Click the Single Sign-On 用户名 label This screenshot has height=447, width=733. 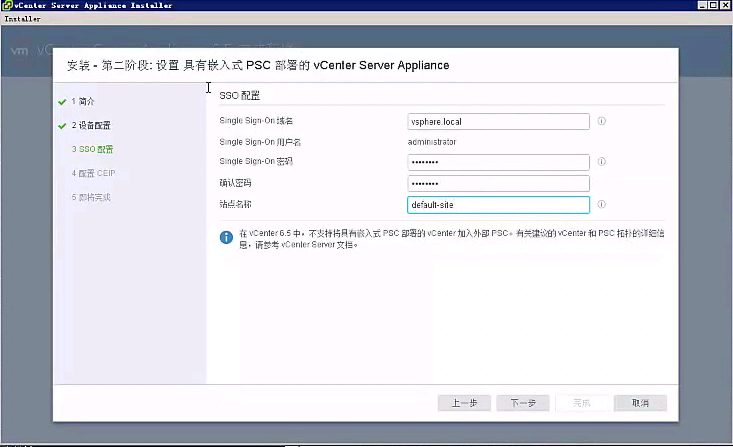[x=260, y=142]
